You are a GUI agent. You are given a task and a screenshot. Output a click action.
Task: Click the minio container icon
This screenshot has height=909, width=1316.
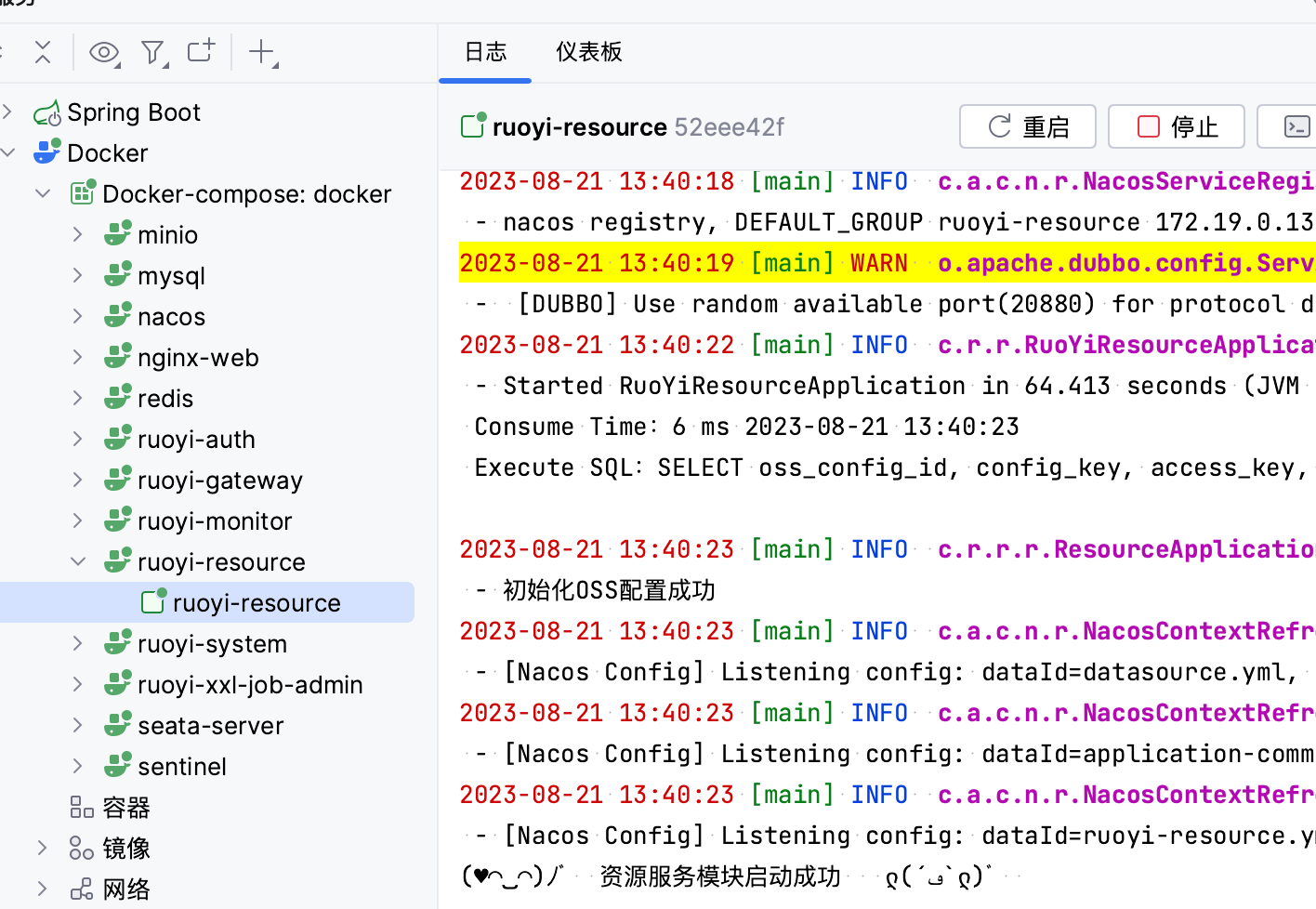(118, 234)
